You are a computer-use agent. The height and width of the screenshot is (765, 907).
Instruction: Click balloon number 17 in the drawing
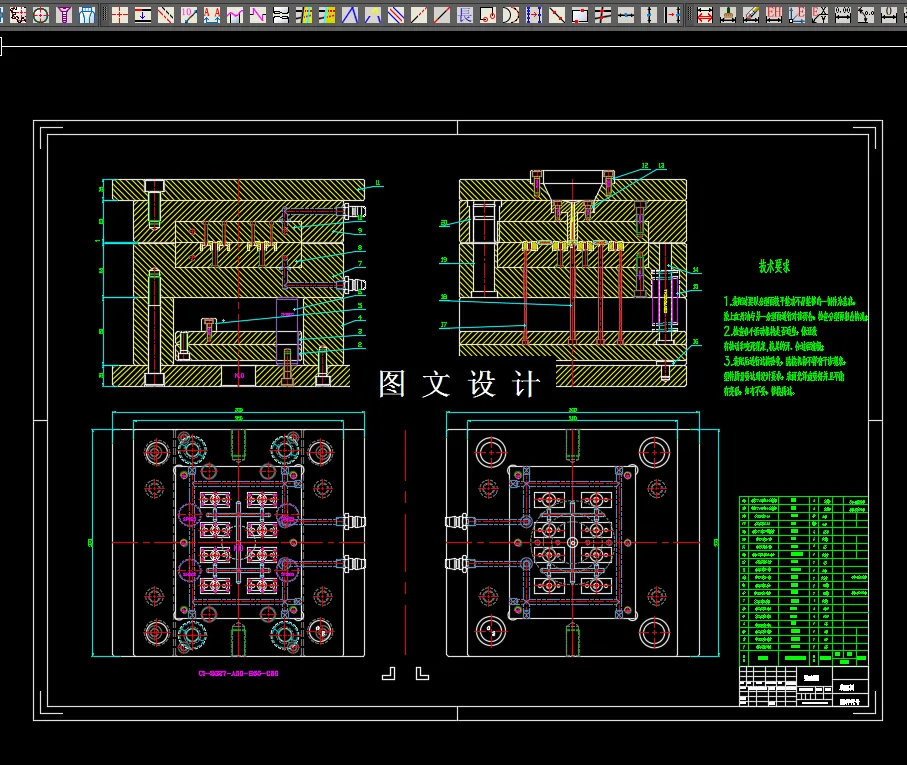coord(444,325)
